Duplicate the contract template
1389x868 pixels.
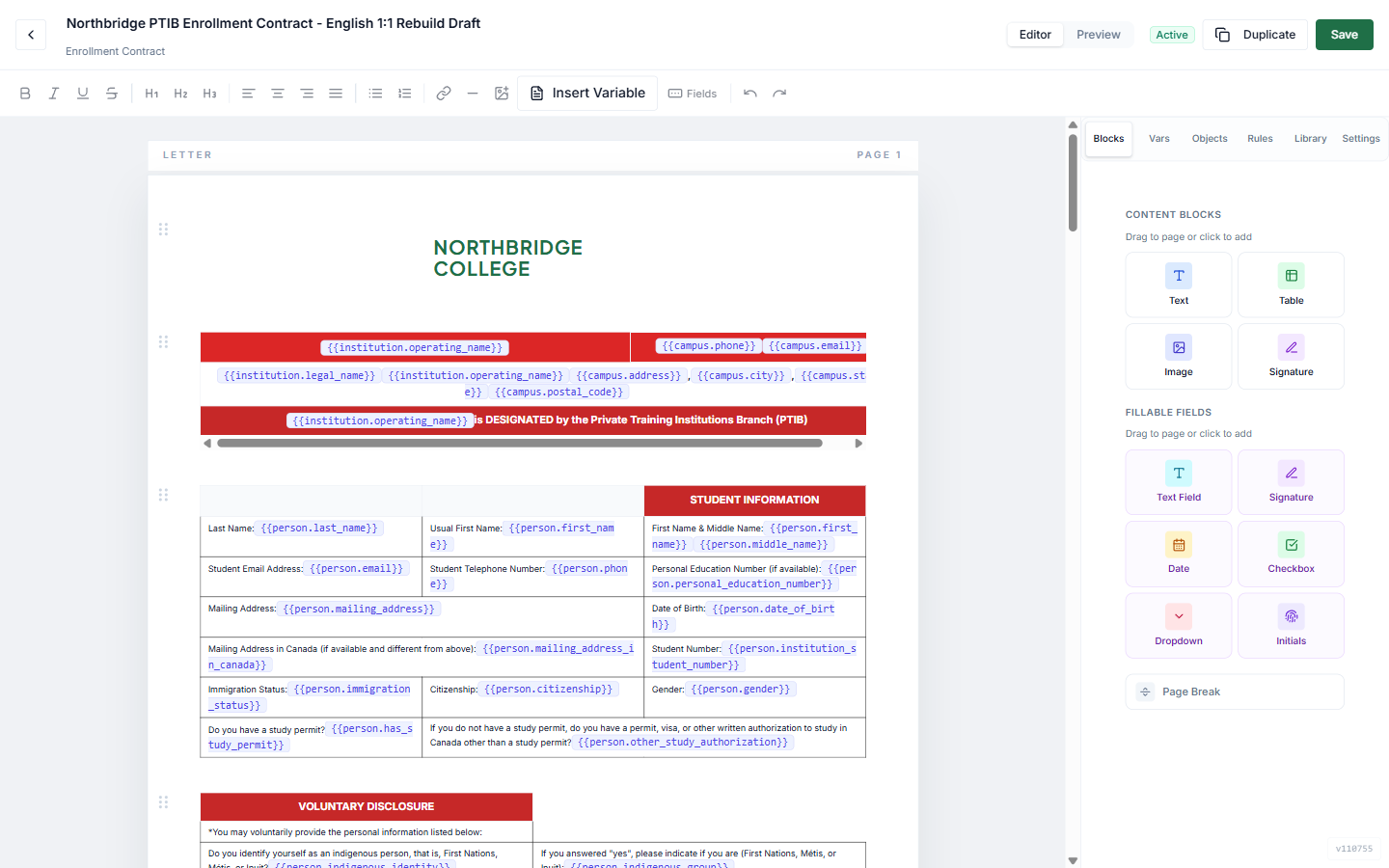[x=1255, y=35]
